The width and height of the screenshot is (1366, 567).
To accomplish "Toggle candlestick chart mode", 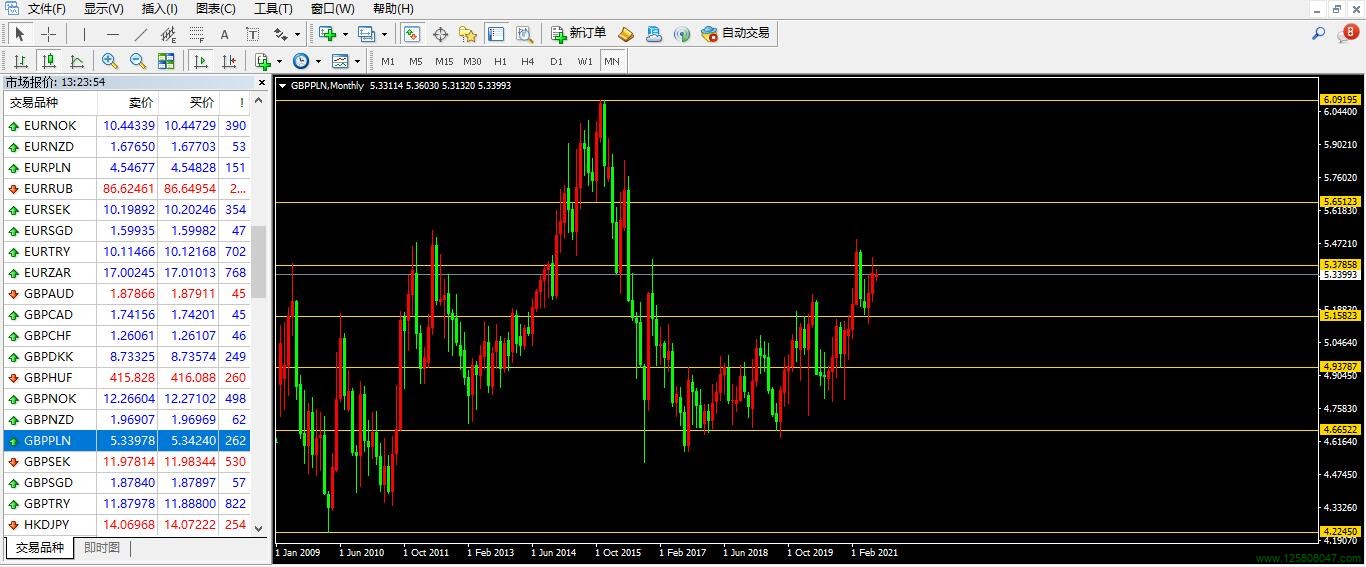I will pyautogui.click(x=48, y=61).
